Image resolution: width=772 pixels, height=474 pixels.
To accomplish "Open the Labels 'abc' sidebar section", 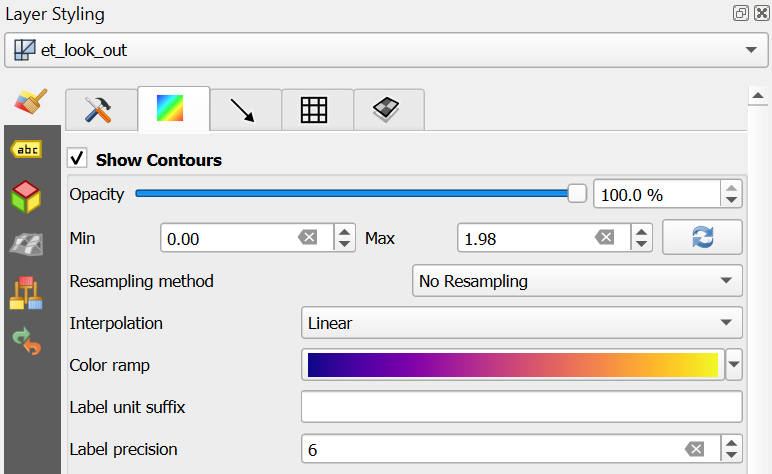I will tap(27, 150).
